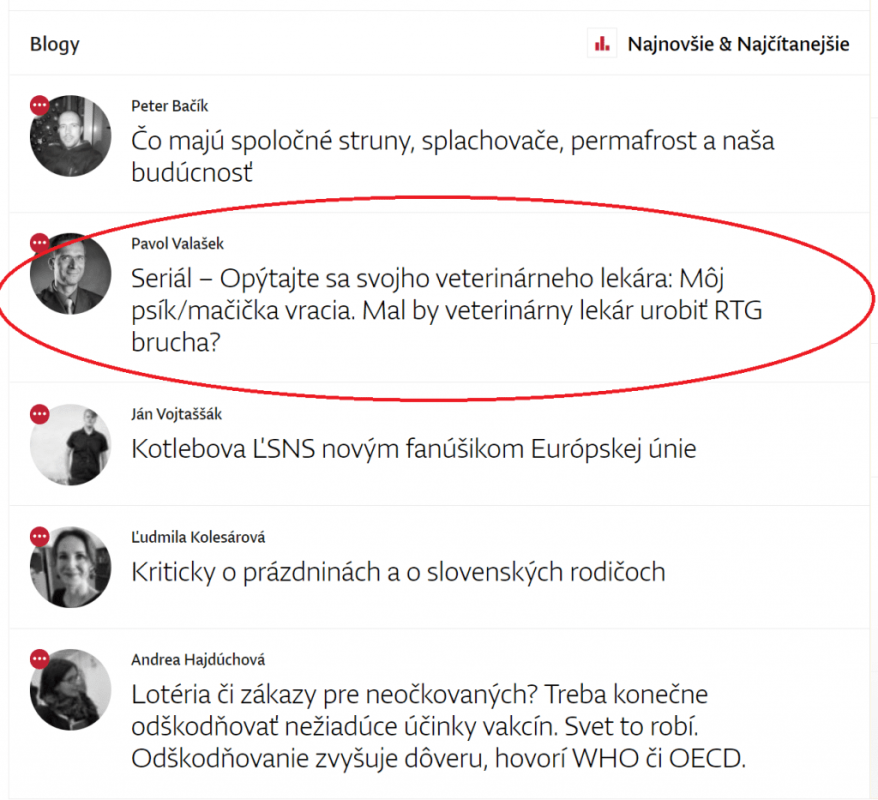The height and width of the screenshot is (800, 878).
Task: Open the veterinárny lekár Seriál article
Action: coord(447,310)
